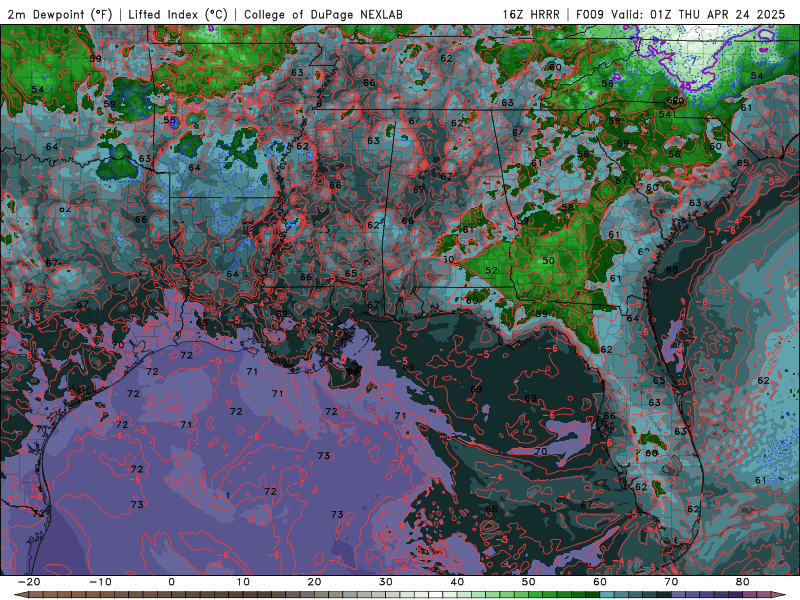Click the "2m Dewpoint (°F)" title text
The image size is (800, 600).
click(60, 15)
